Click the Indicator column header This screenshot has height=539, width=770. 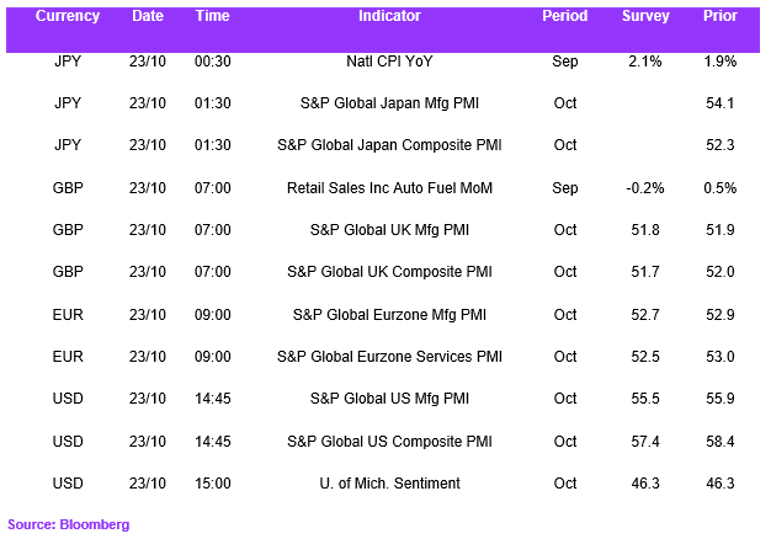389,16
